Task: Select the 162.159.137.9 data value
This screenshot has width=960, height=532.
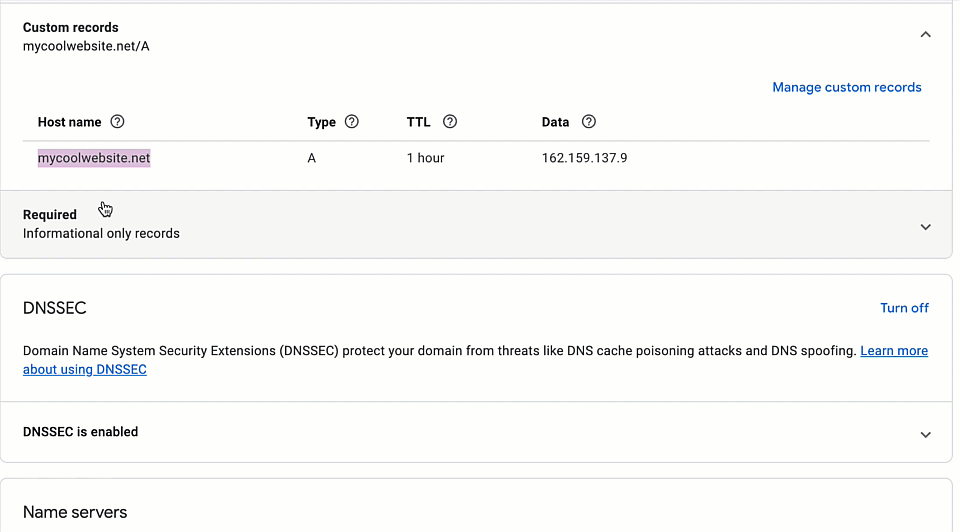Action: point(584,158)
